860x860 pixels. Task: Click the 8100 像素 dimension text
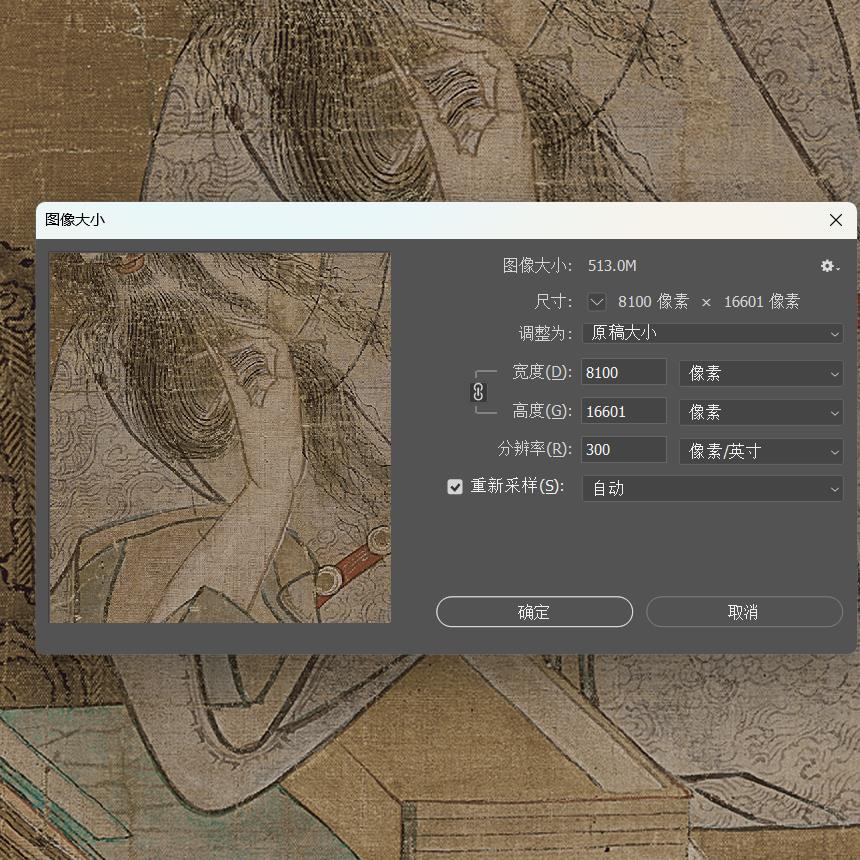click(x=653, y=302)
